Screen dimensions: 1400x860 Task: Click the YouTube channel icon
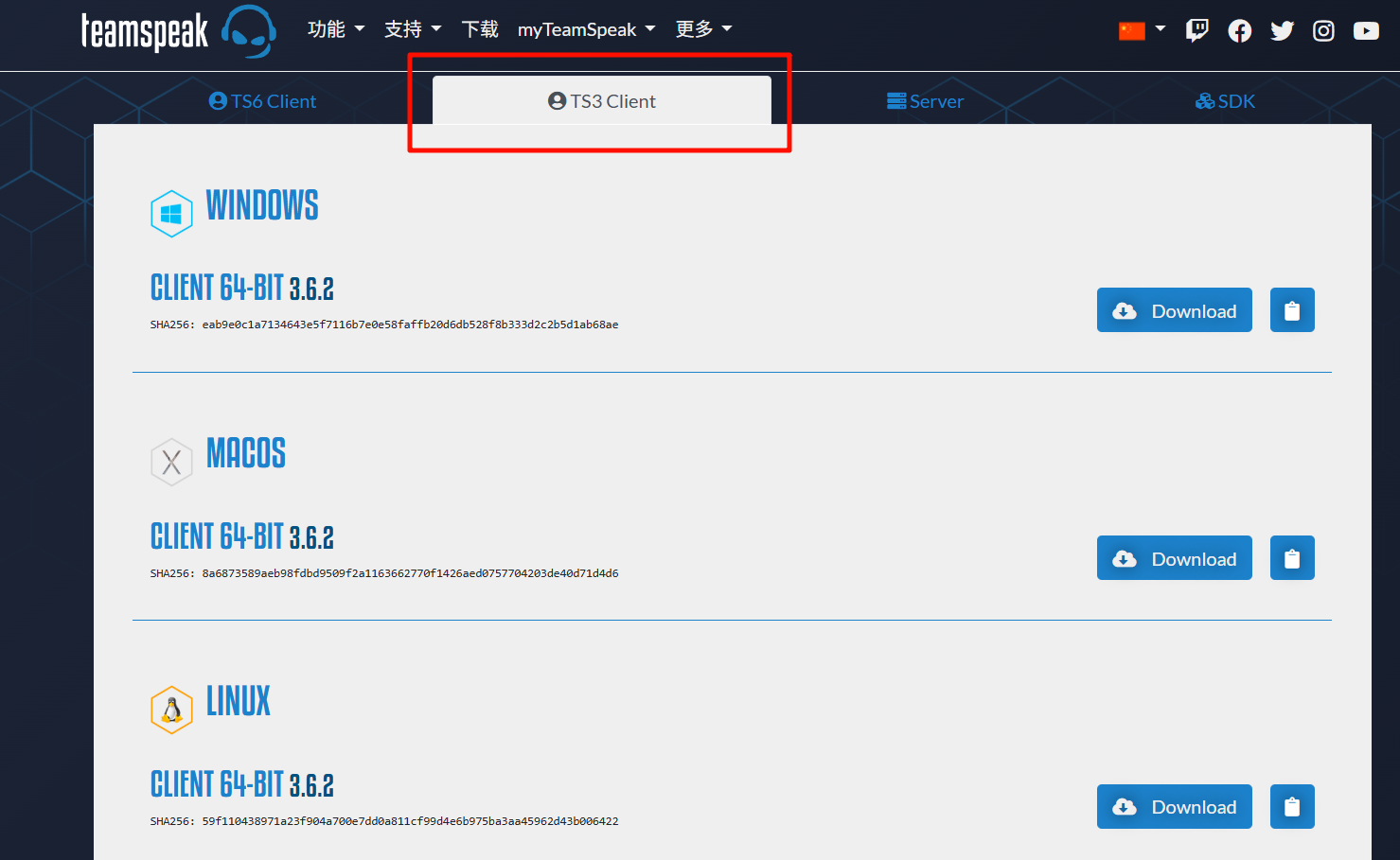point(1366,29)
